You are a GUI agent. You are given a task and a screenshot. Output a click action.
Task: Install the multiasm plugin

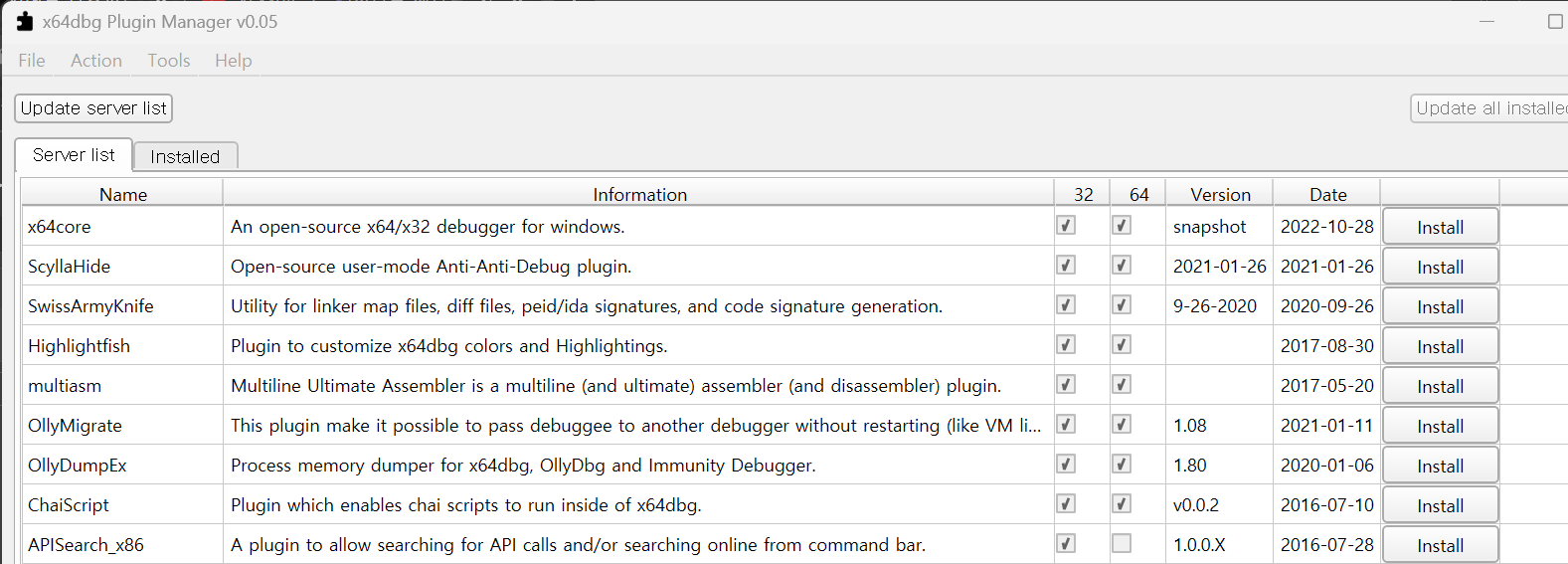click(1440, 386)
